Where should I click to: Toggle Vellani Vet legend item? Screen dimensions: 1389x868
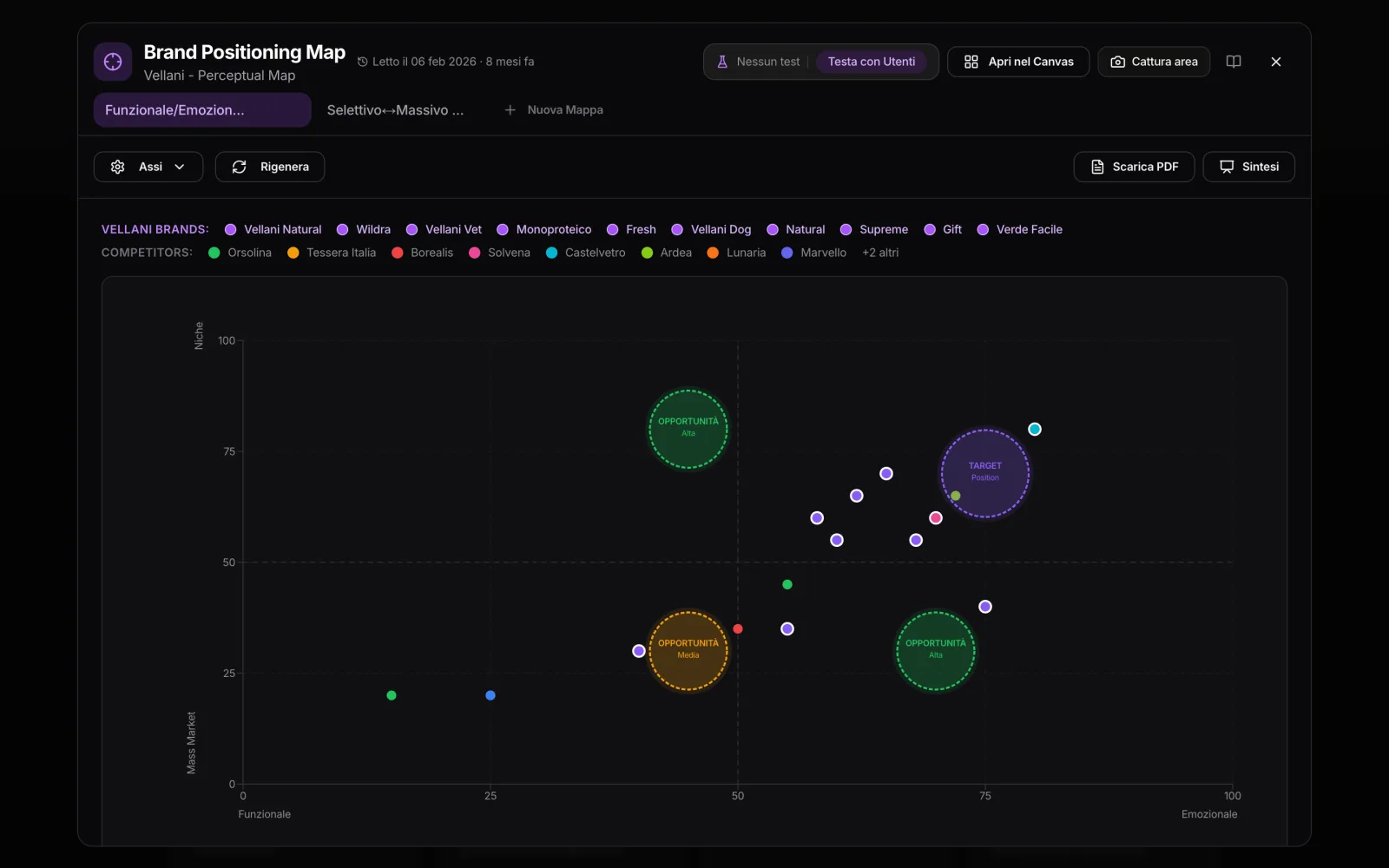(x=444, y=229)
